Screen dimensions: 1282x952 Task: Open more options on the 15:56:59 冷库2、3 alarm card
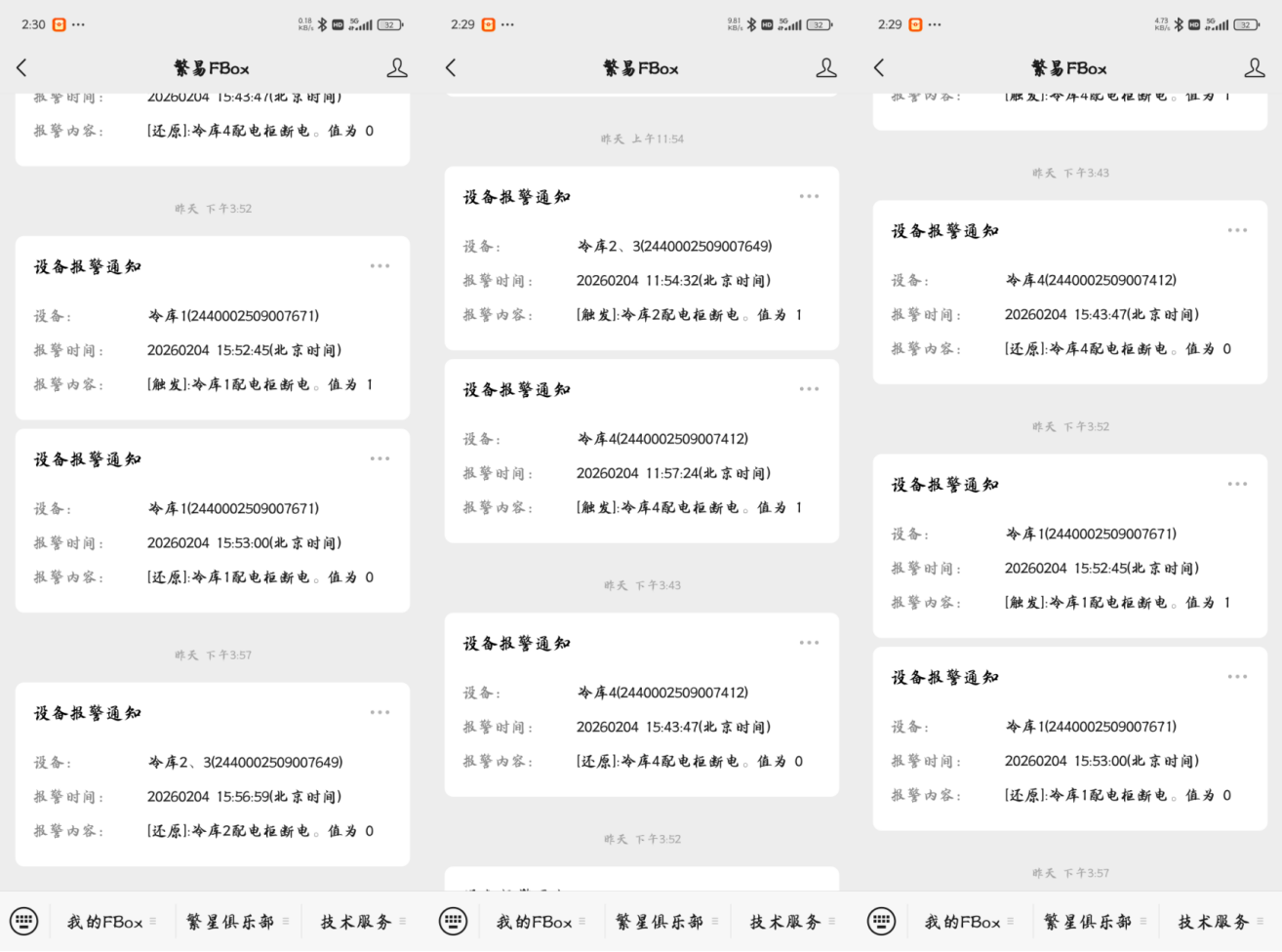coord(380,713)
